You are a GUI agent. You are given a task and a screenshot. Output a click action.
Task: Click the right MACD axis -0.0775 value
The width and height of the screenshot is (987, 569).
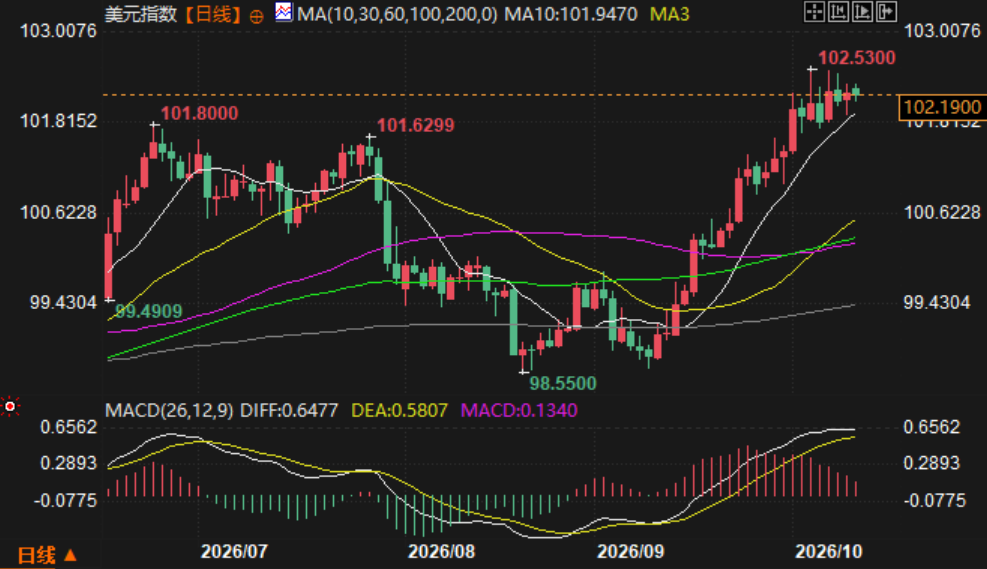pyautogui.click(x=935, y=501)
